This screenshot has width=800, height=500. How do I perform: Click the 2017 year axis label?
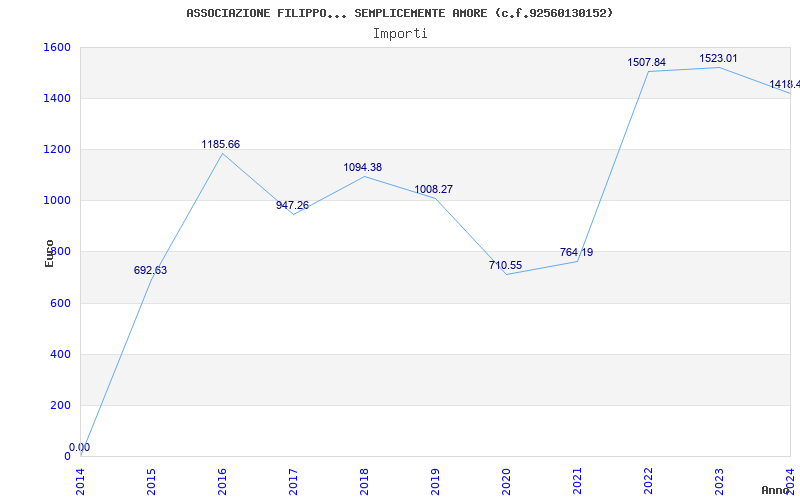point(293,481)
